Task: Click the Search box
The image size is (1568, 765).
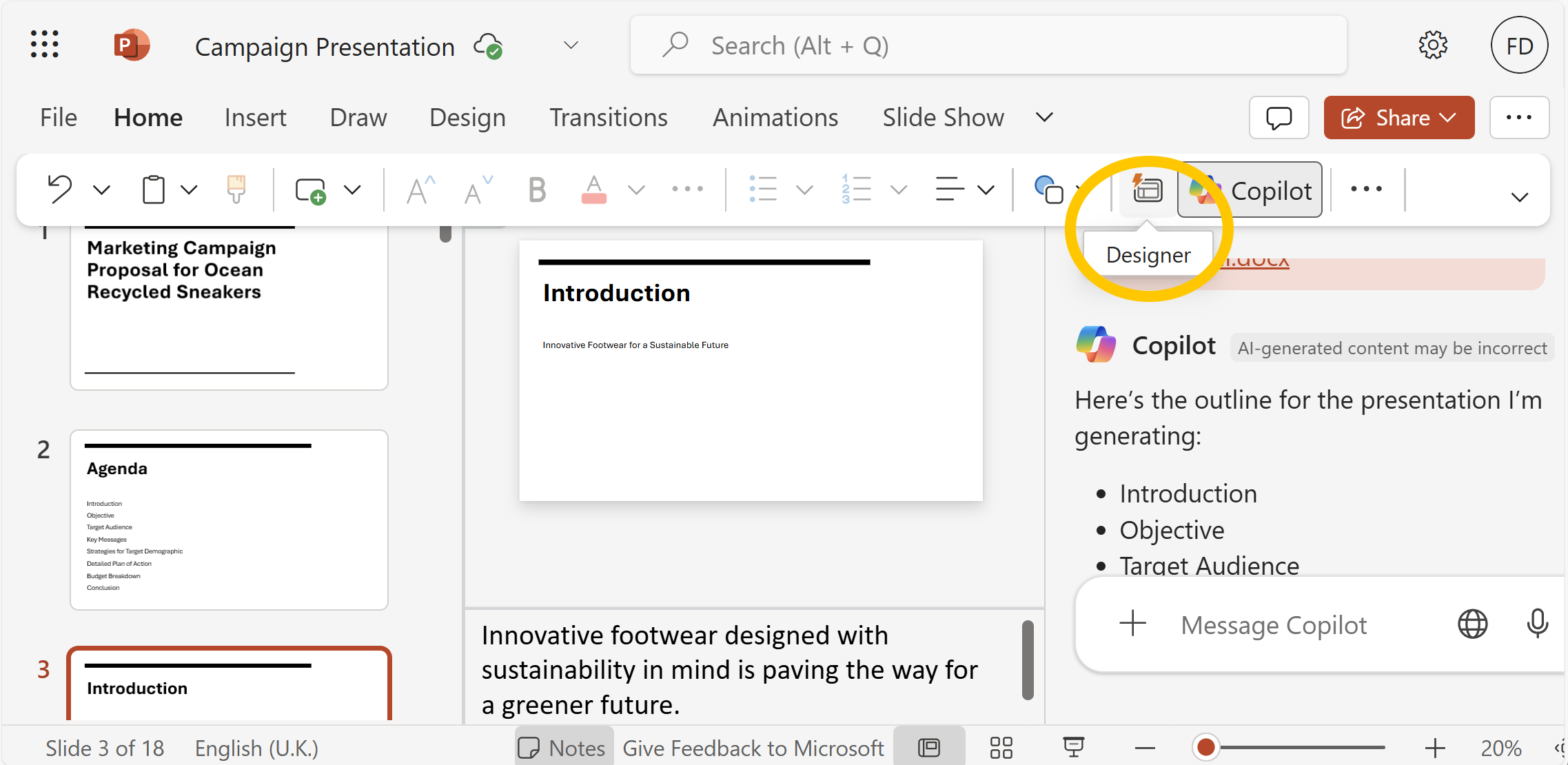Action: (x=988, y=45)
